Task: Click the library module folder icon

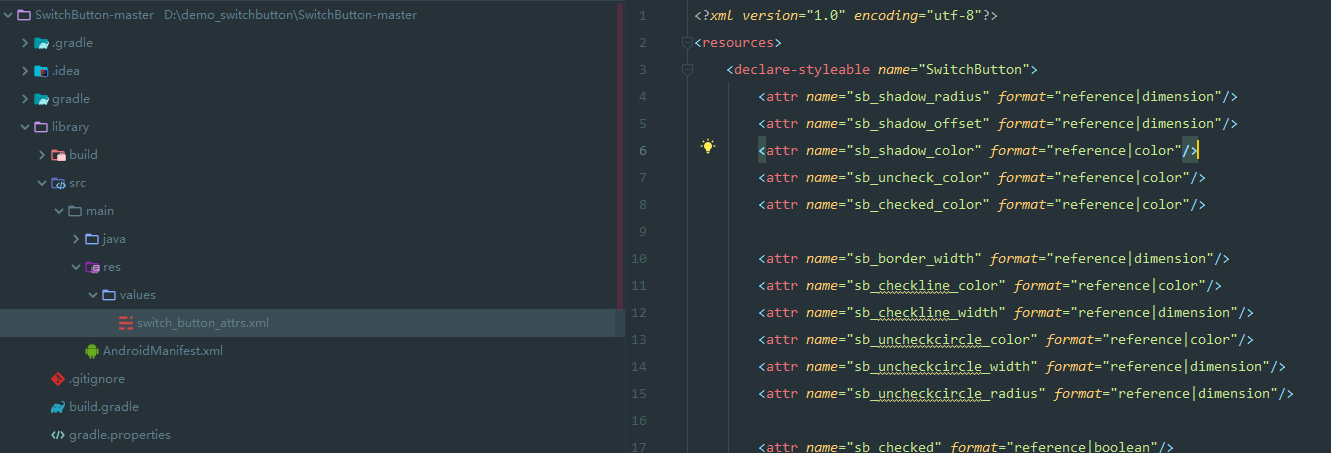Action: [41, 127]
